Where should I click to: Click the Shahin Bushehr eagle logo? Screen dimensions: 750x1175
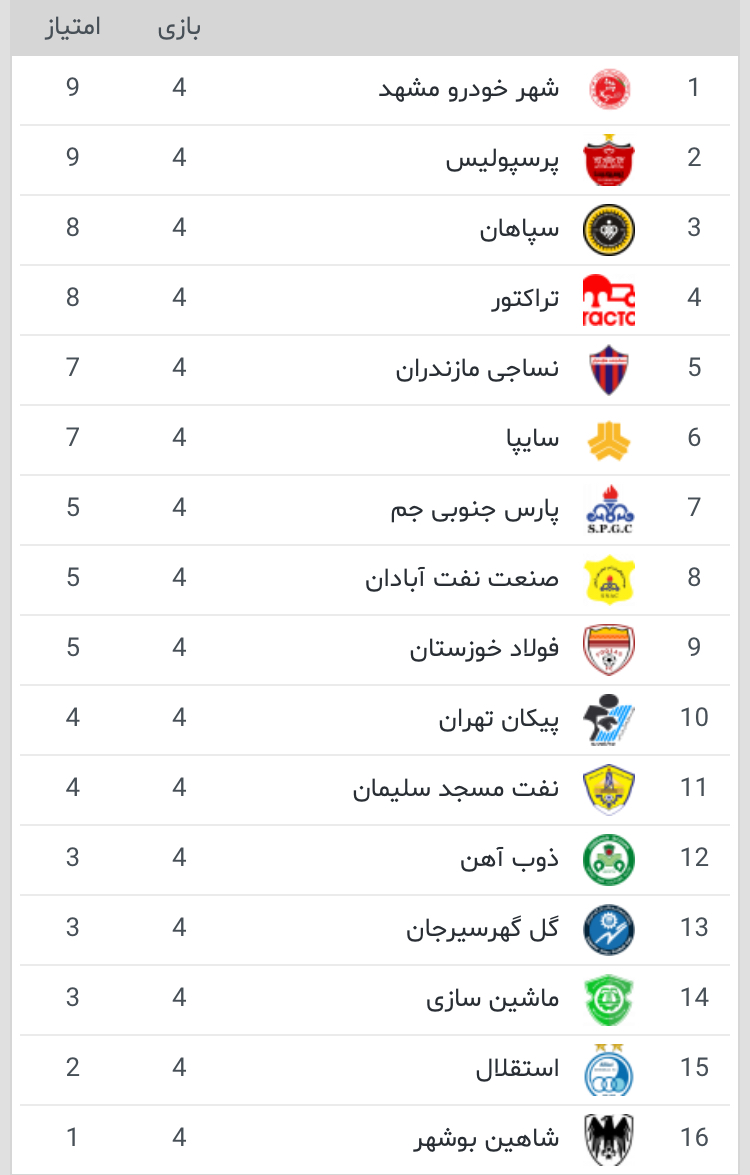(608, 1140)
